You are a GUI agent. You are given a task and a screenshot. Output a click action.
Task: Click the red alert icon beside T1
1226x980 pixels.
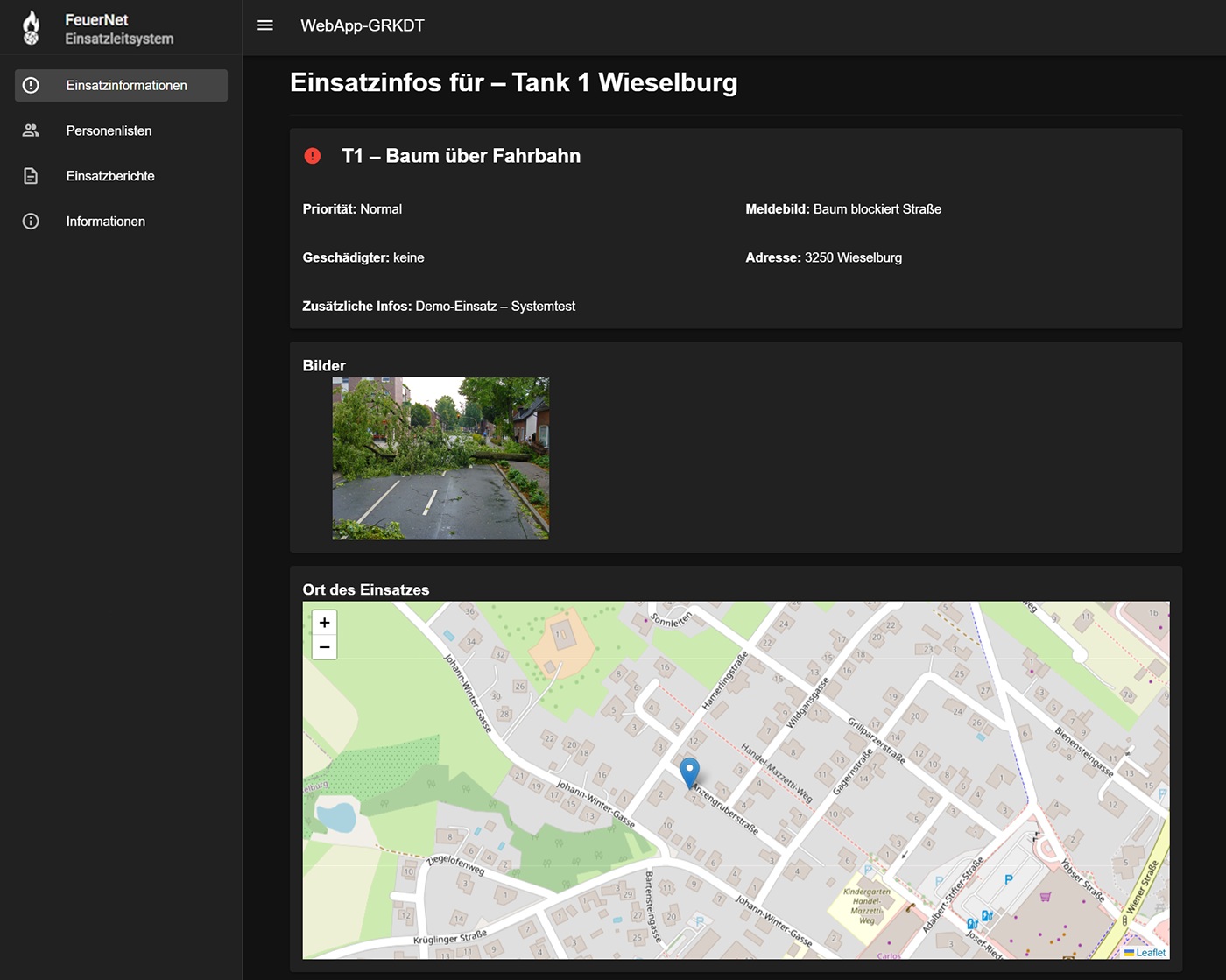pos(313,156)
